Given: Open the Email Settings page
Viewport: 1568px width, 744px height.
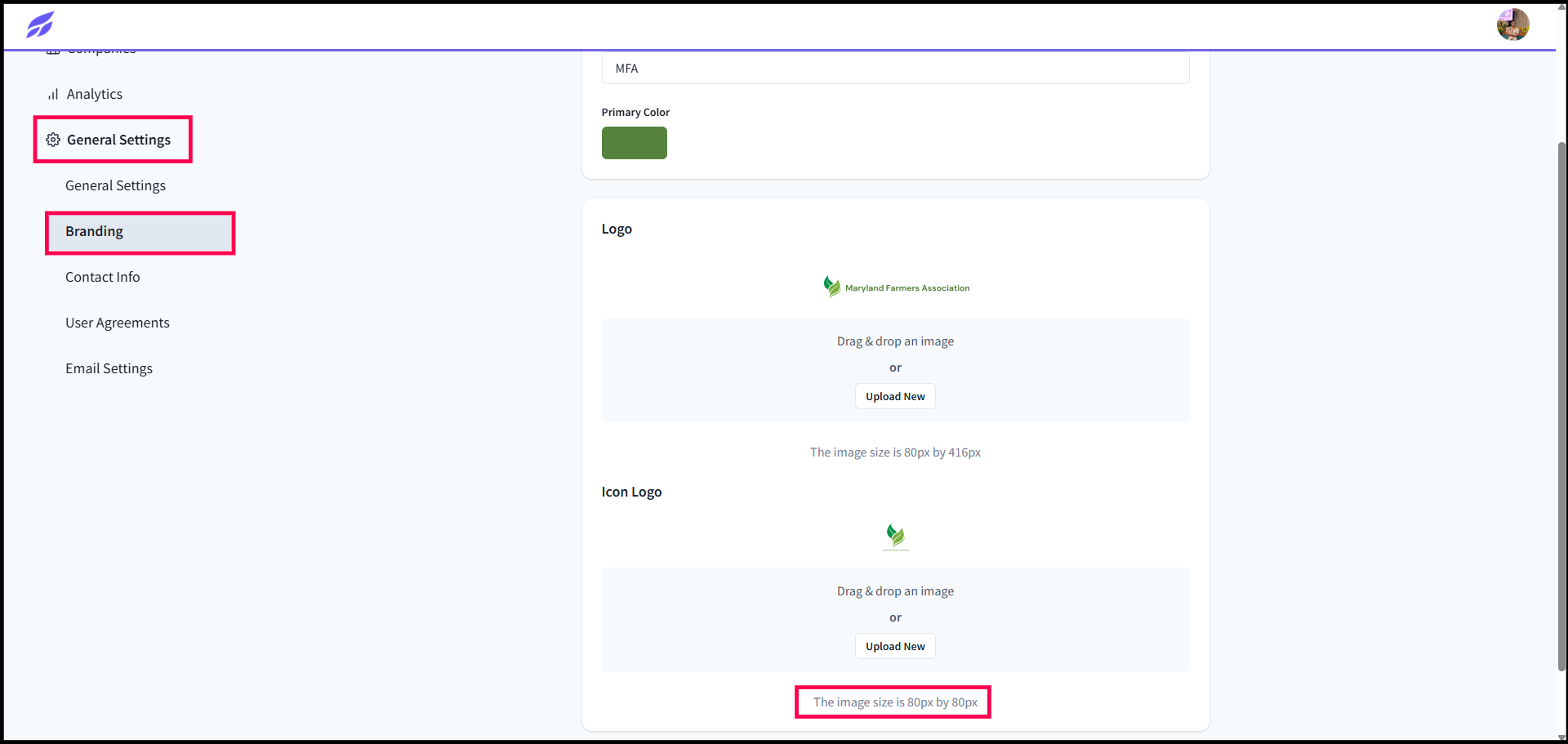Looking at the screenshot, I should coord(109,368).
